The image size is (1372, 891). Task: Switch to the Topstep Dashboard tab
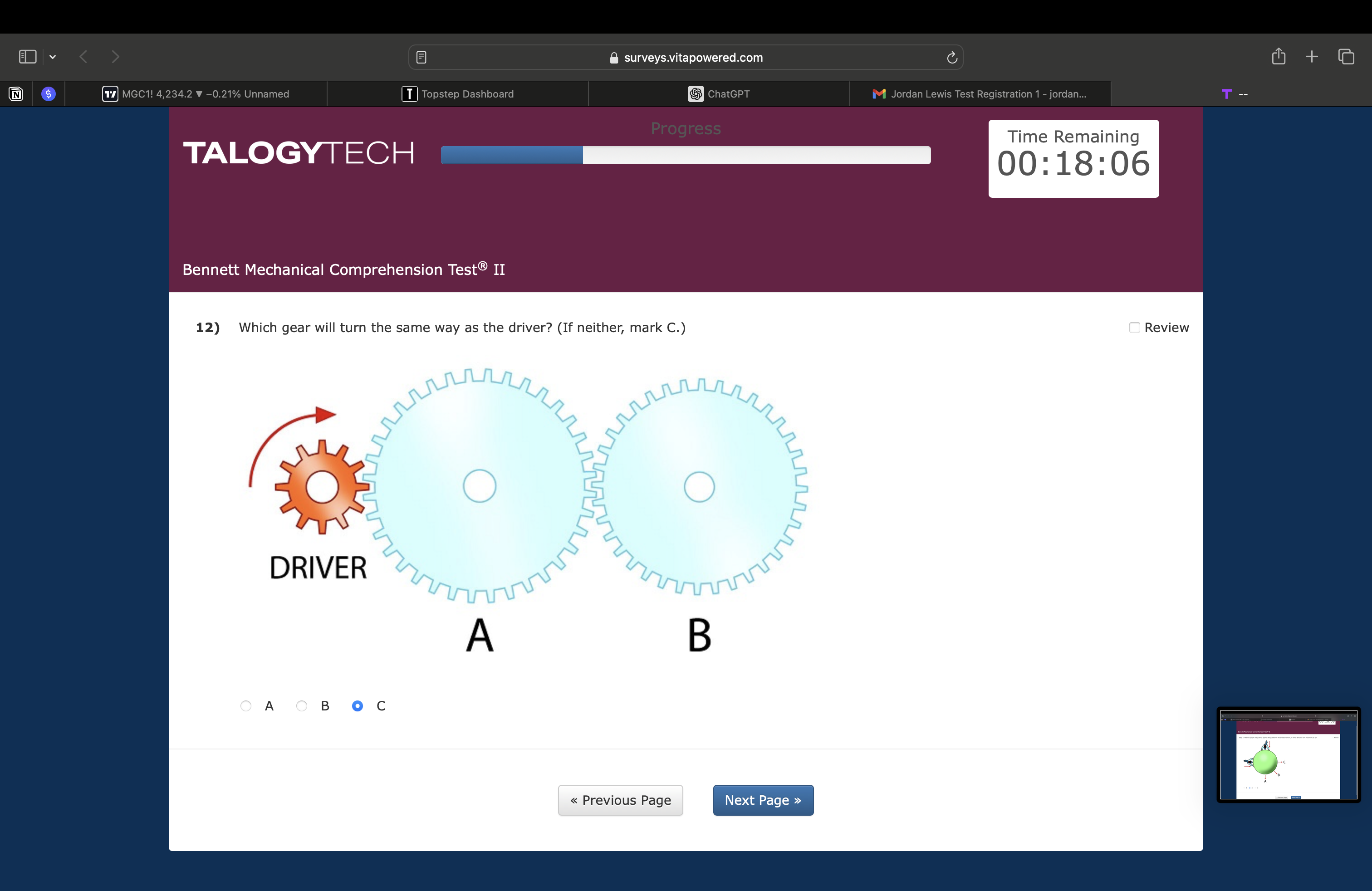(x=458, y=94)
